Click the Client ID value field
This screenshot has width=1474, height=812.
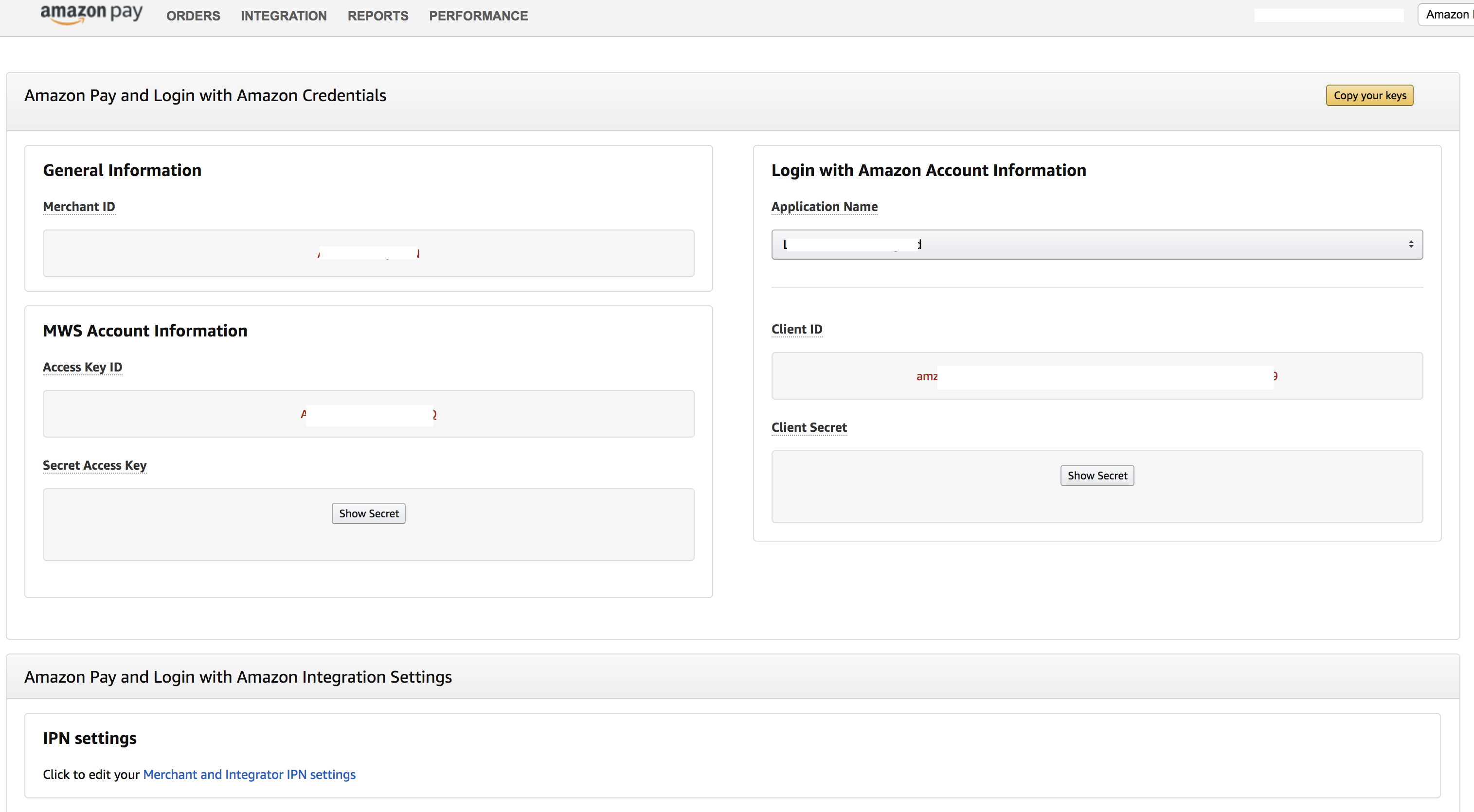(1097, 376)
